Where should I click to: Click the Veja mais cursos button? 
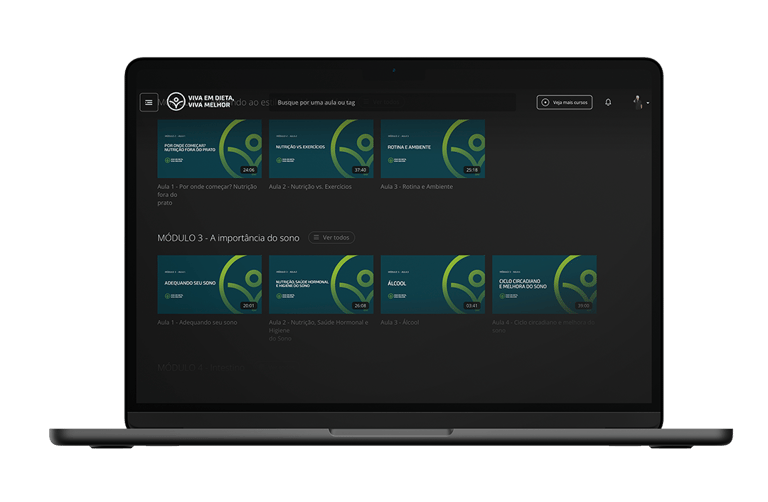tap(564, 102)
